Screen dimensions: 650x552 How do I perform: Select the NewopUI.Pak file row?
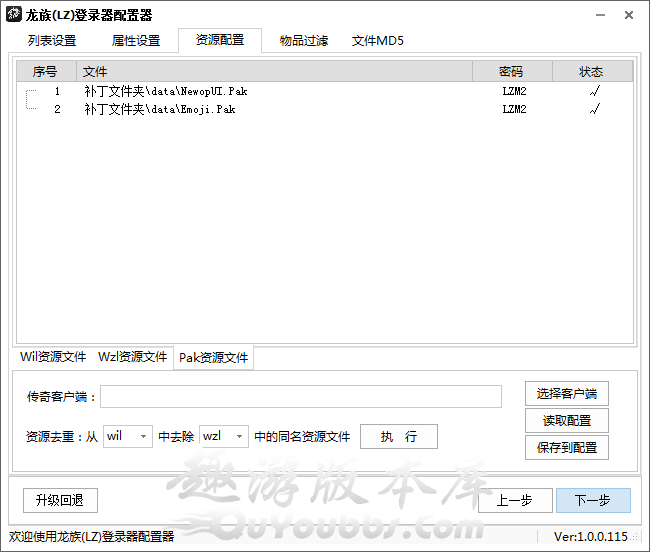pyautogui.click(x=165, y=91)
